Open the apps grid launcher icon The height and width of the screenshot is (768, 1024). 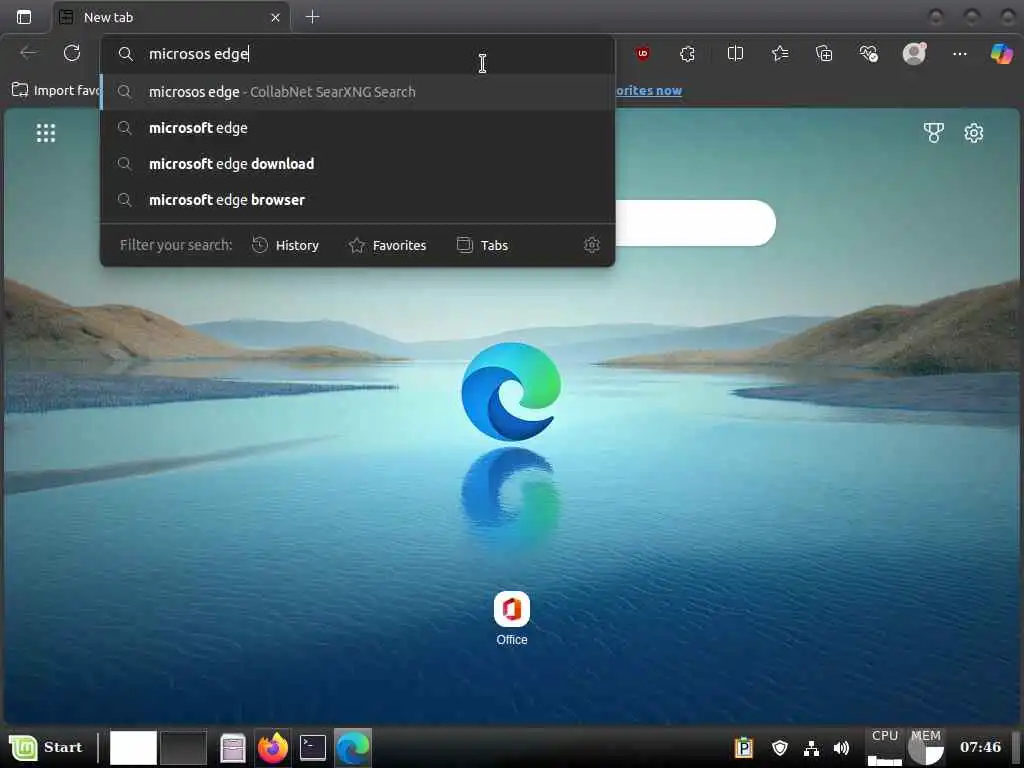(x=46, y=133)
